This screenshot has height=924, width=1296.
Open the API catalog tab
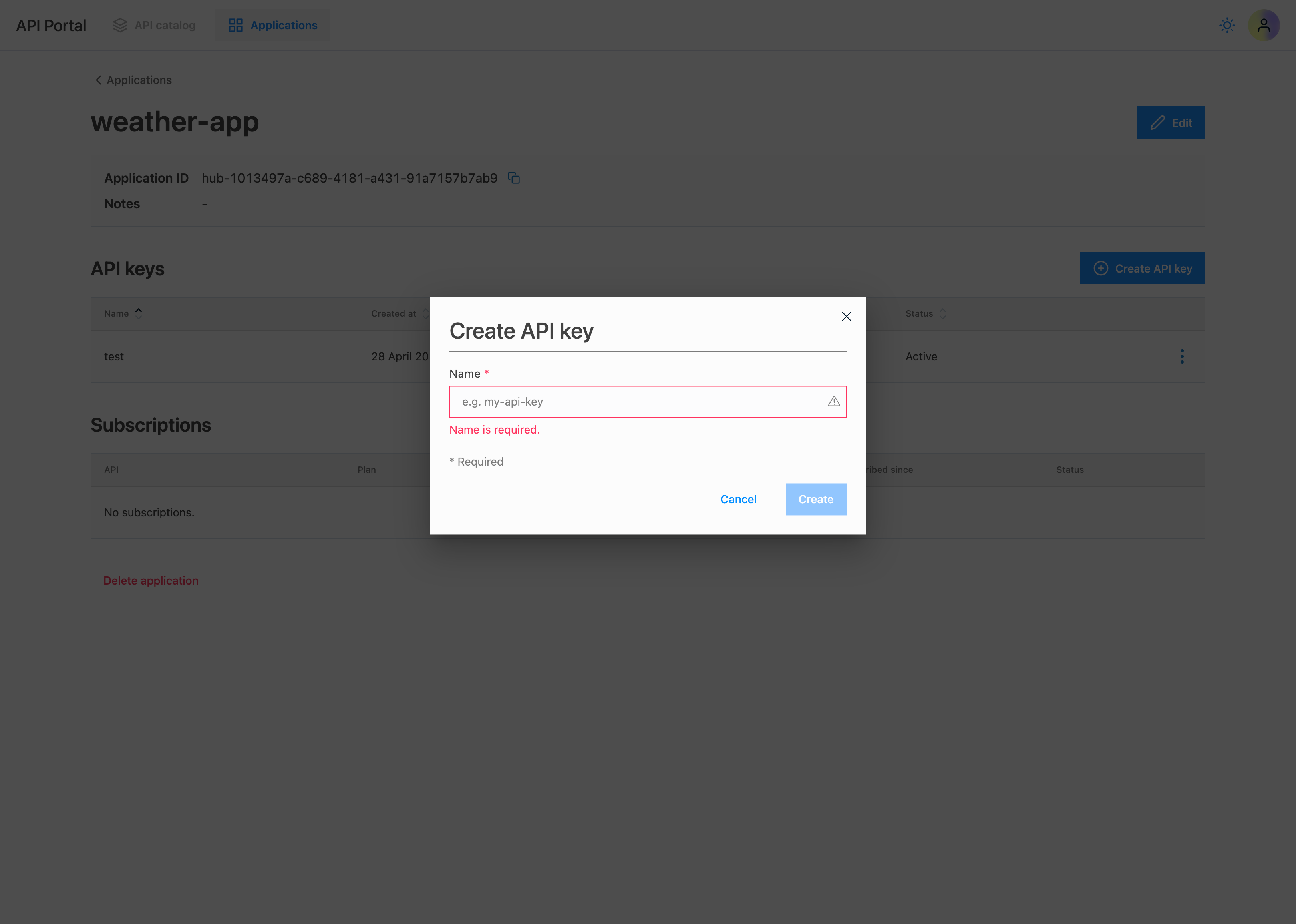(x=165, y=26)
